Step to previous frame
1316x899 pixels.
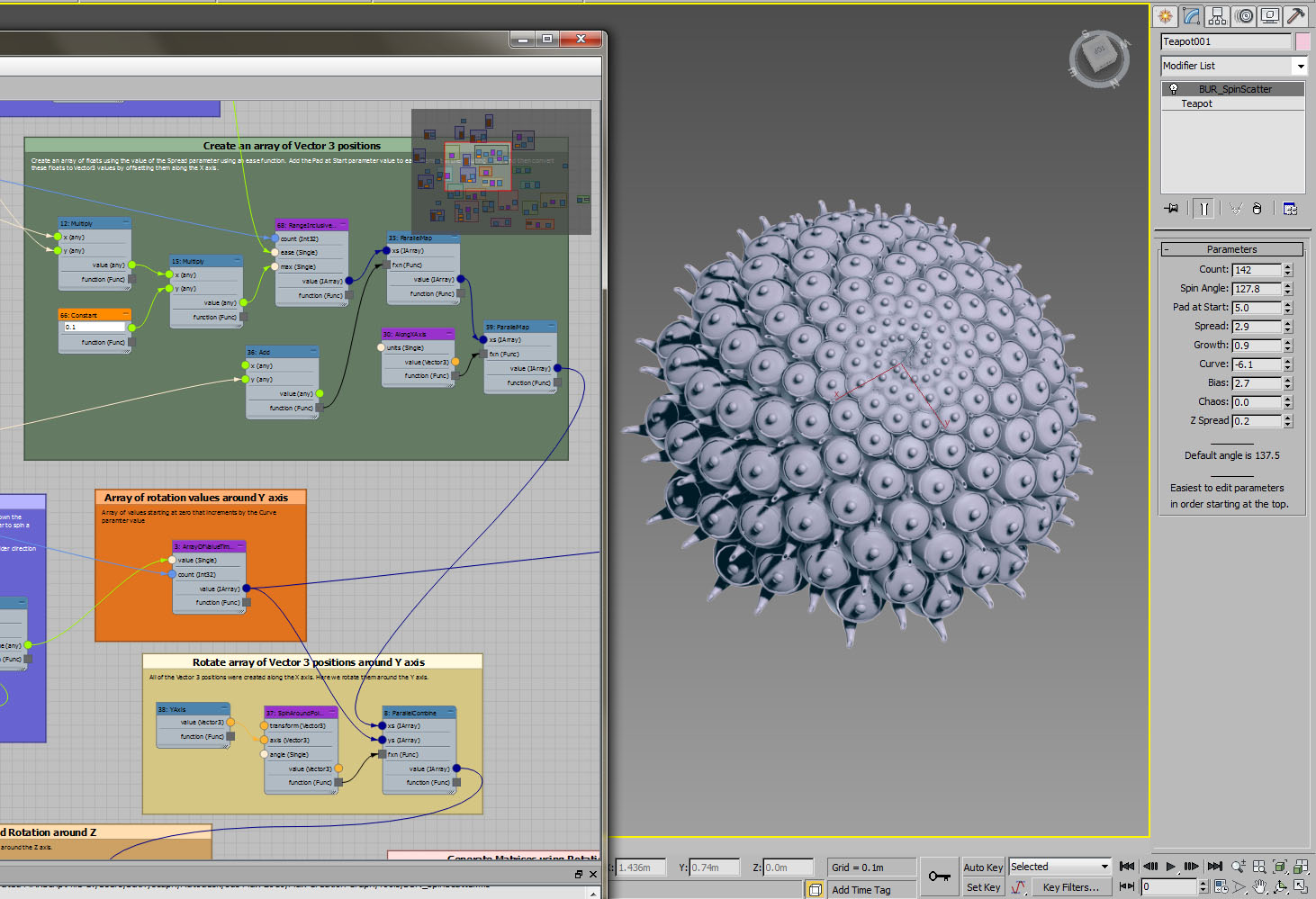click(x=1149, y=867)
